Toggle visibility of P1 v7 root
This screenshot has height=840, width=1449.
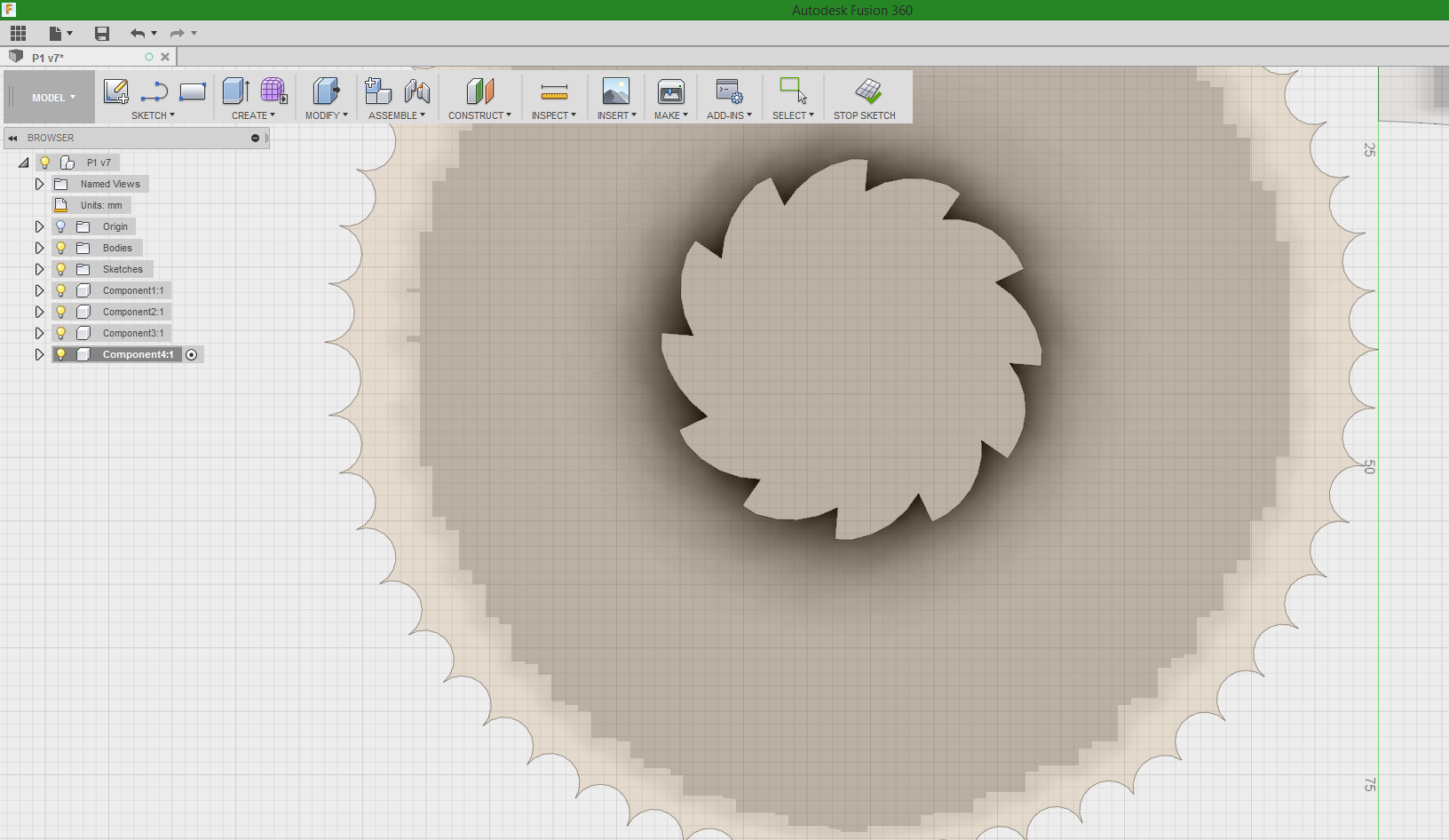pyautogui.click(x=45, y=162)
